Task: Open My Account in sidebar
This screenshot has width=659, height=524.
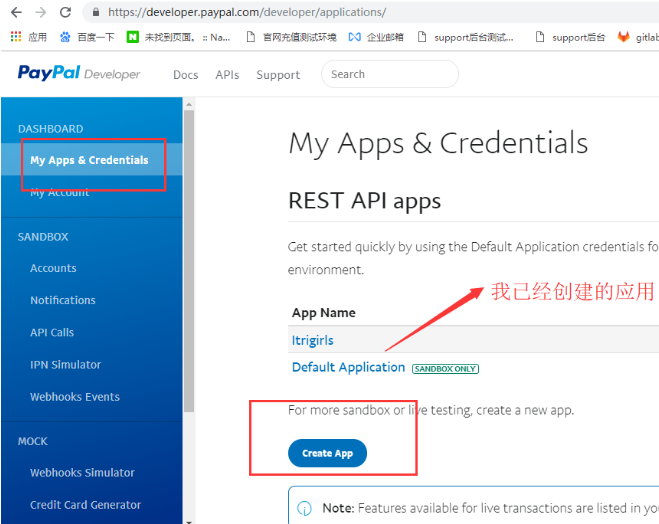Action: coord(59,192)
